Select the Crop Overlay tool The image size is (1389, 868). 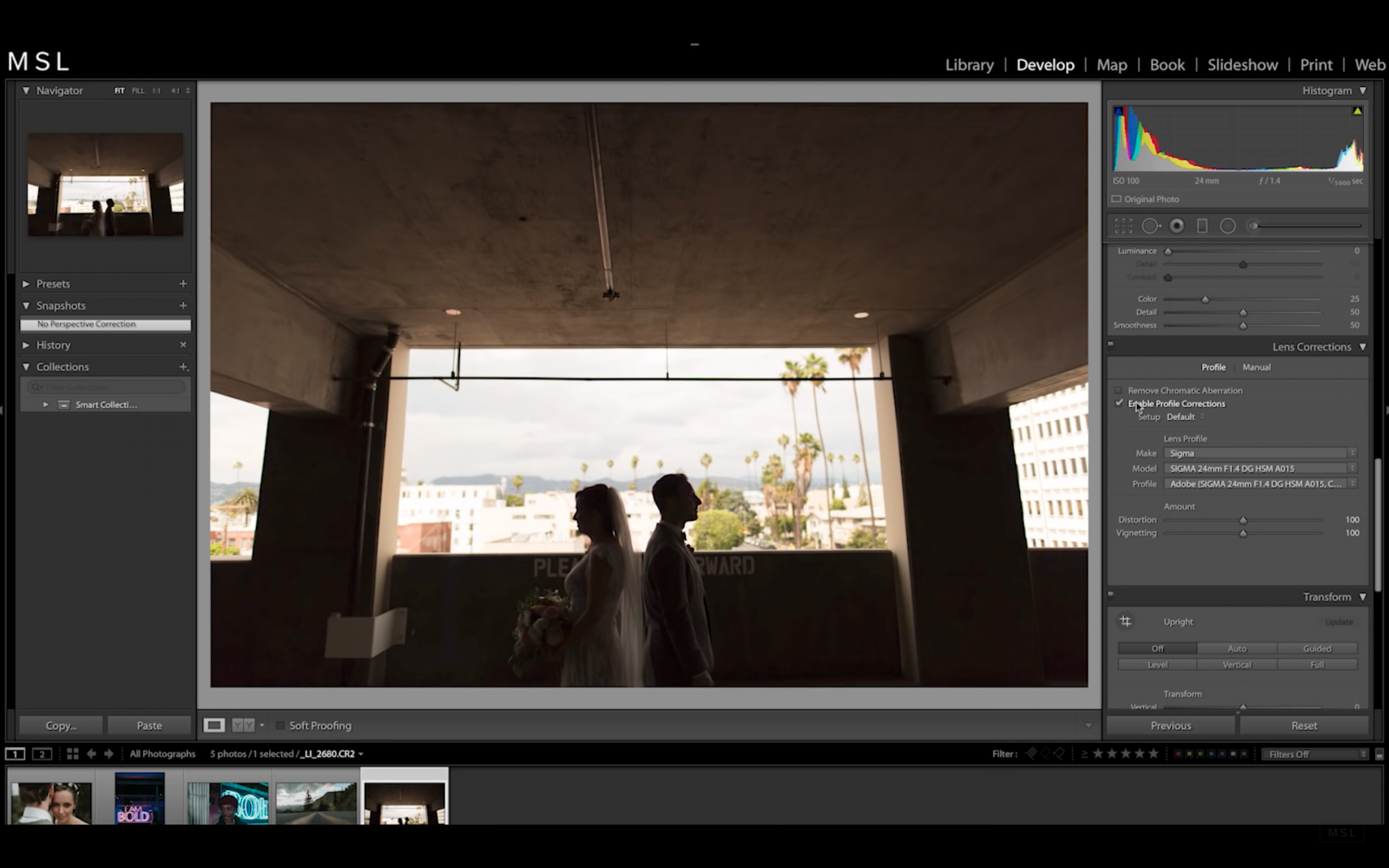(1123, 226)
